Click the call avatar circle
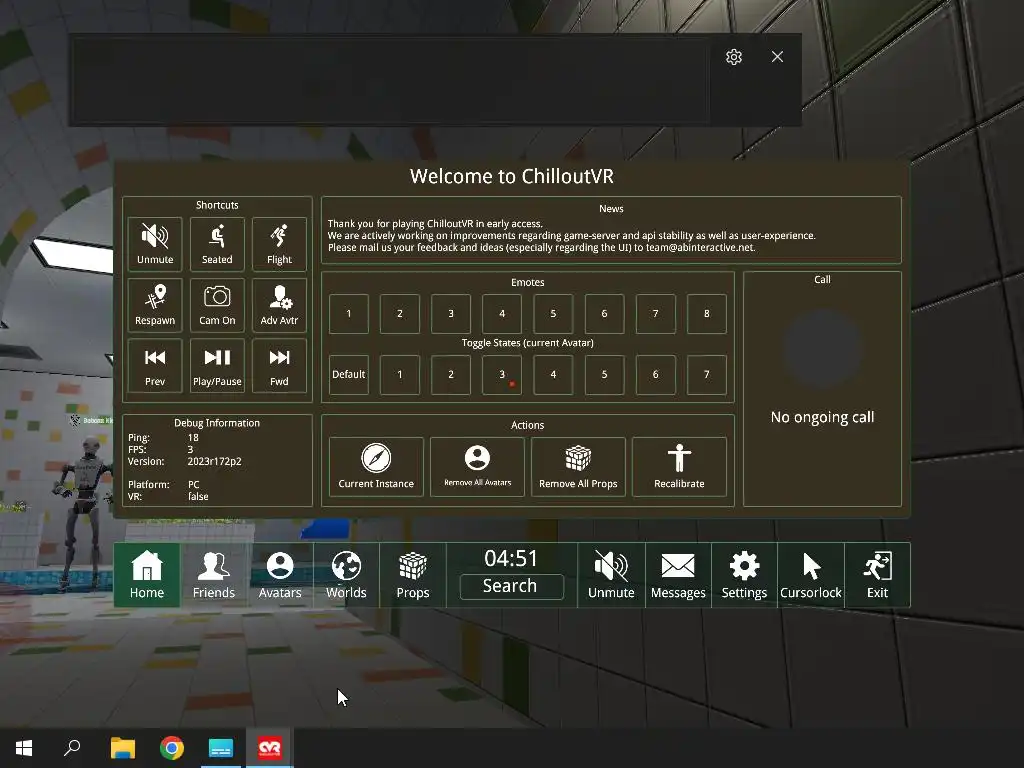The width and height of the screenshot is (1024, 768). click(x=822, y=349)
